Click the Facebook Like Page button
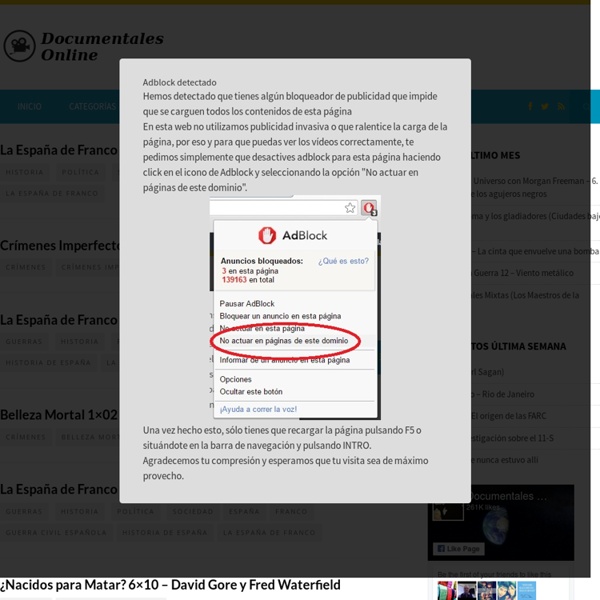 [x=459, y=549]
